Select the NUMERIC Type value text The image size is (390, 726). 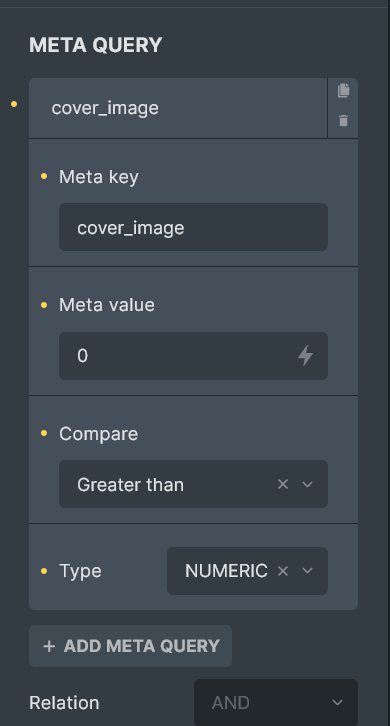tap(226, 571)
